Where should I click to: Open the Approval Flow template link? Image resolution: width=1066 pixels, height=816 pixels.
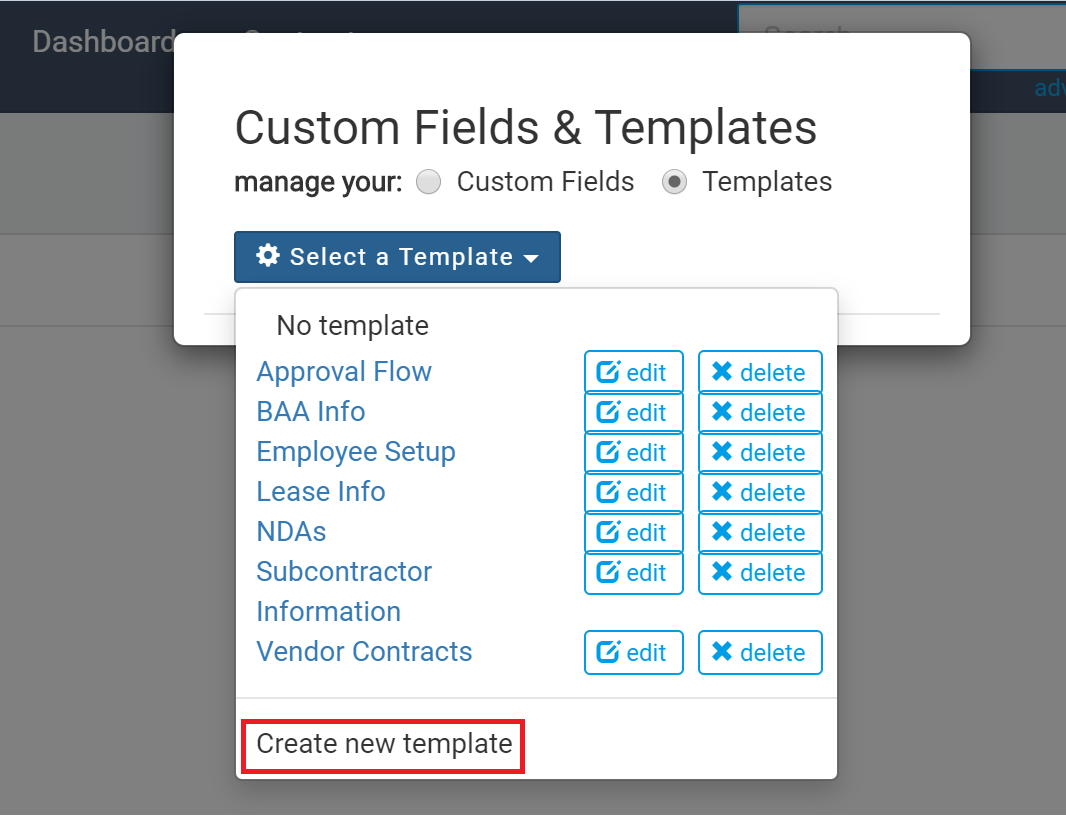coord(344,372)
